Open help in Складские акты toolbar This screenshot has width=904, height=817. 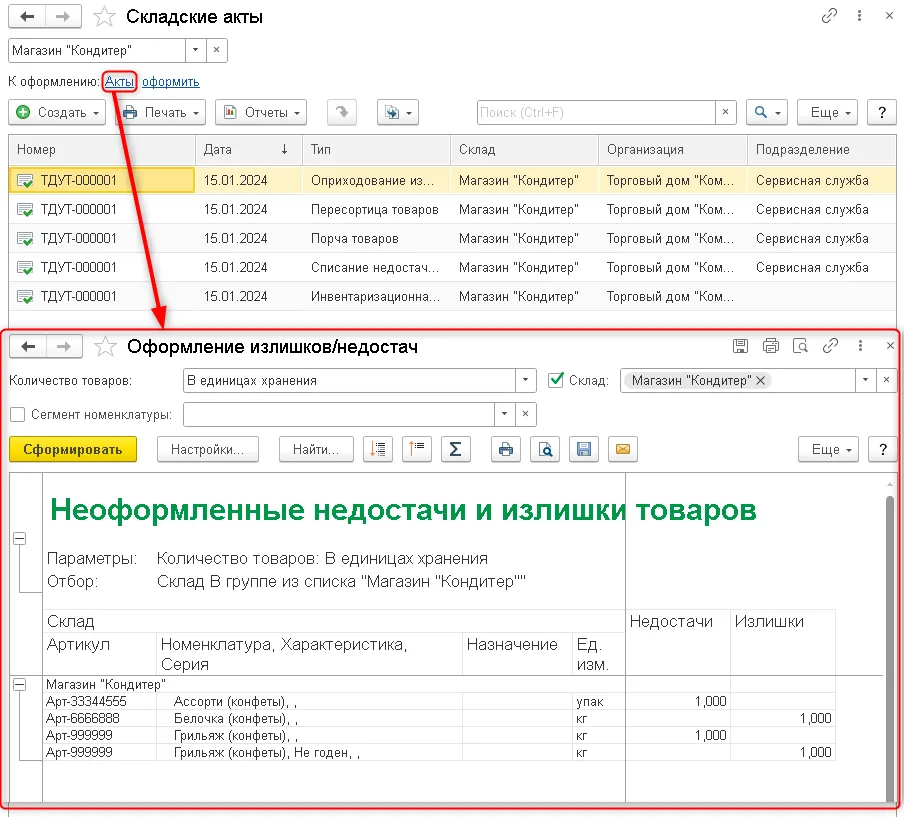882,112
